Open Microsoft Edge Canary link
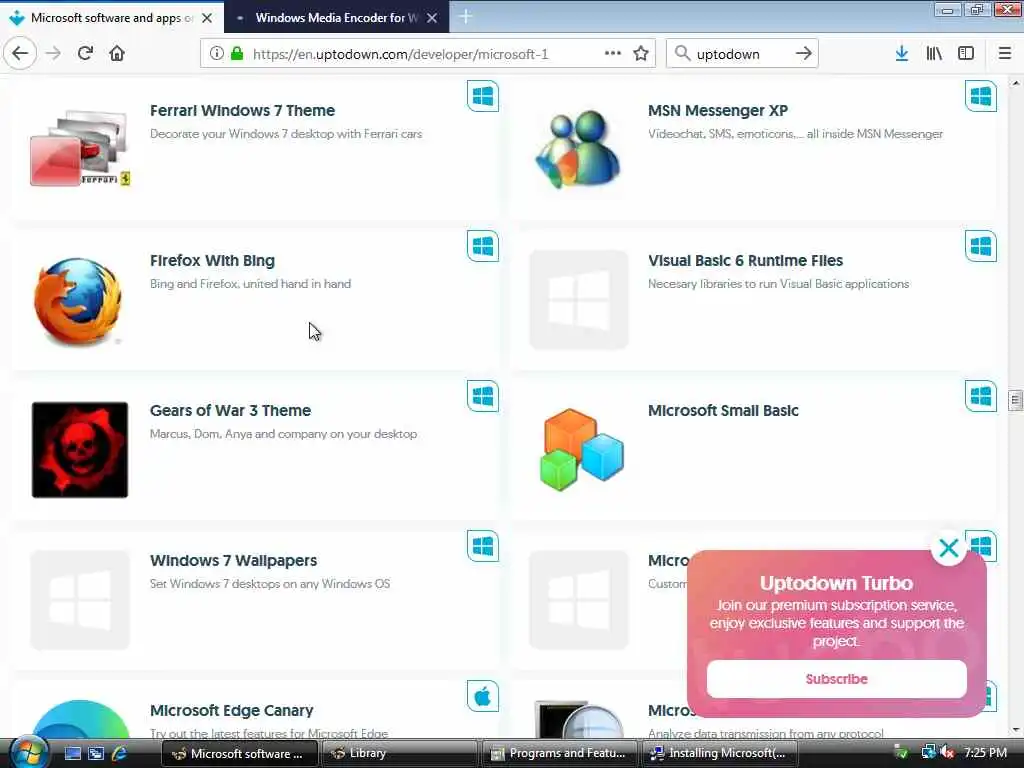Viewport: 1024px width, 768px height. [231, 710]
